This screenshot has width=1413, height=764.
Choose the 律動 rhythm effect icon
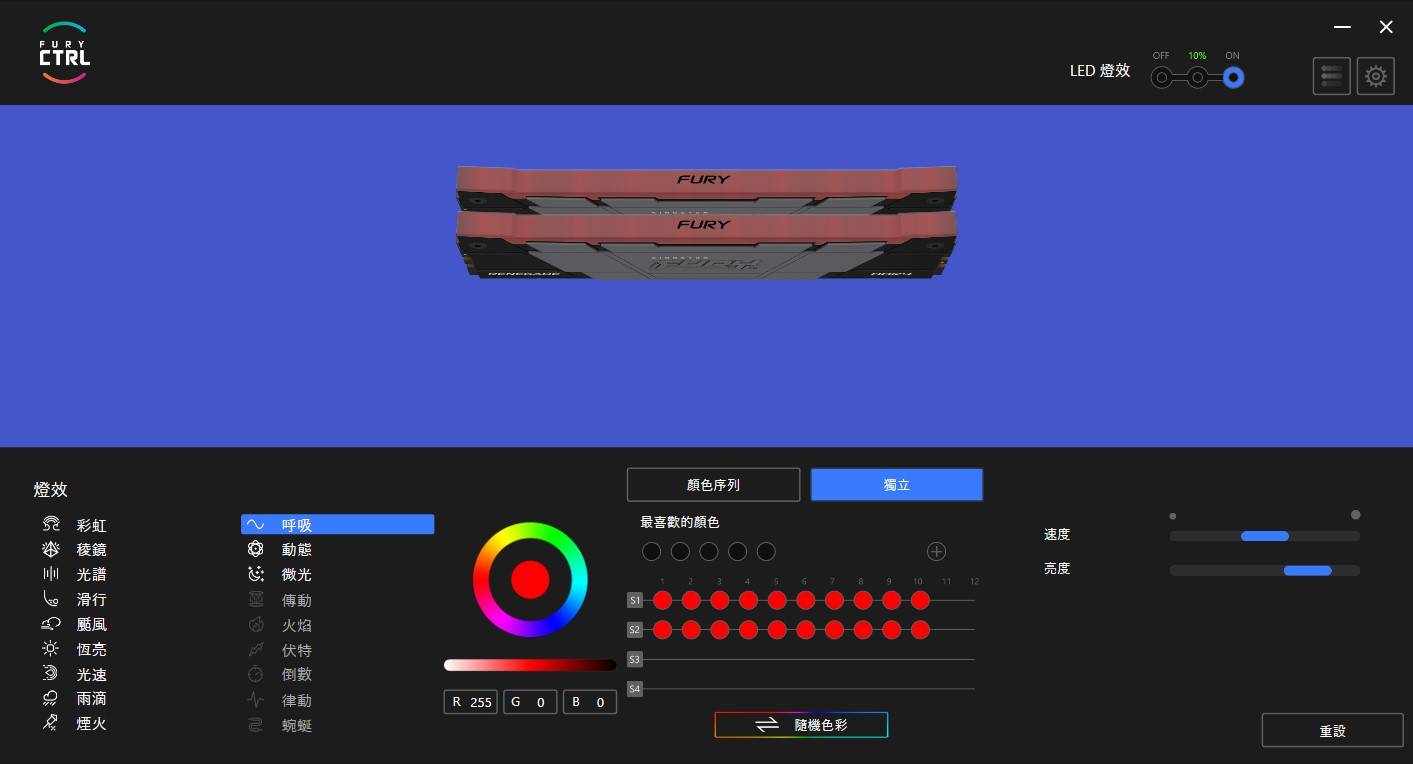(x=256, y=700)
